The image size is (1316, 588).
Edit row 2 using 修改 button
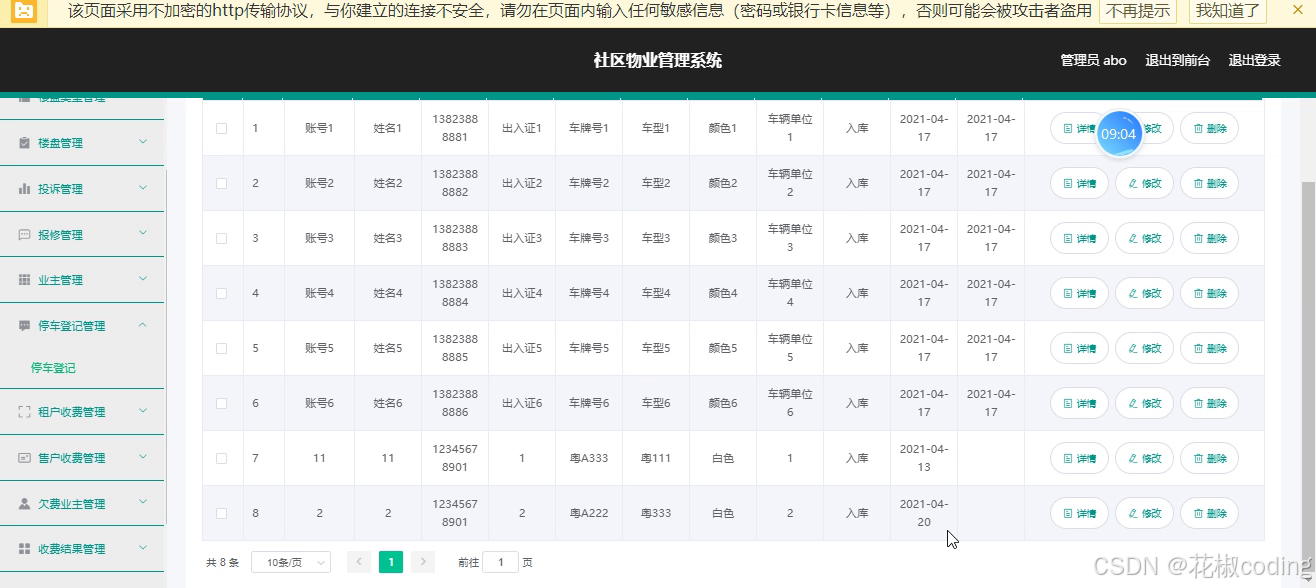point(1144,183)
